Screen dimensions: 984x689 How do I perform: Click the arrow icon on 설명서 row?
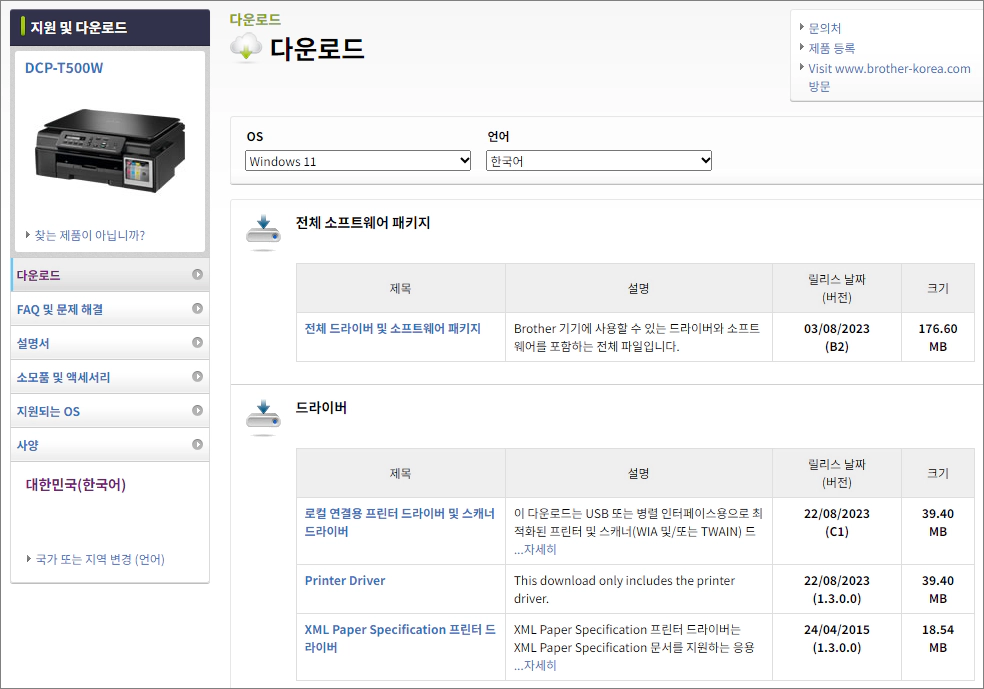197,342
